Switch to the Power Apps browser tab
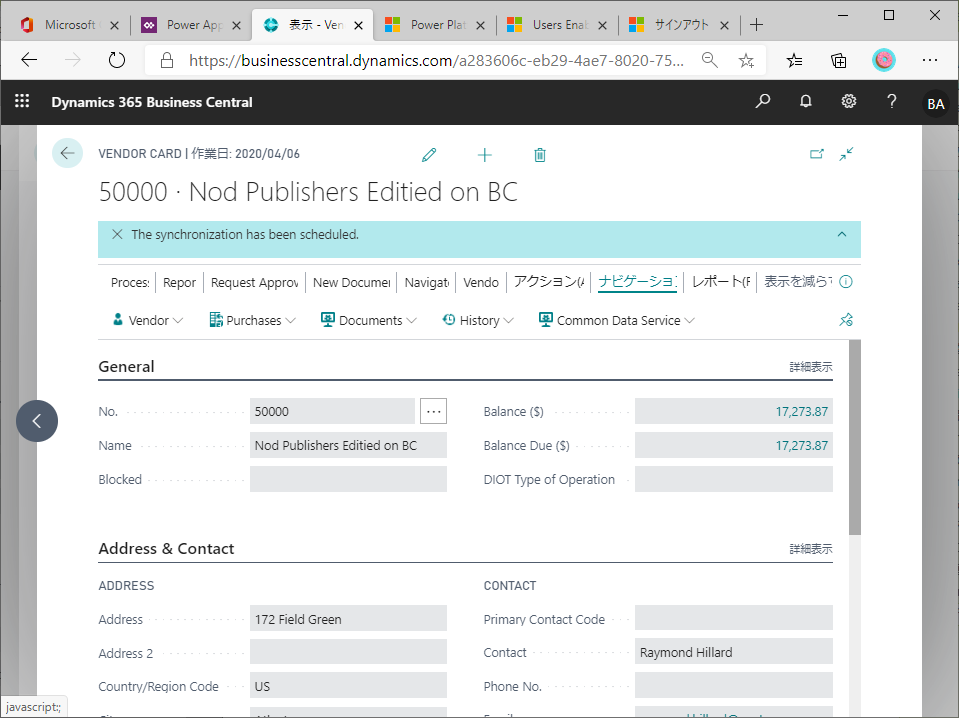This screenshot has height=718, width=959. point(191,24)
